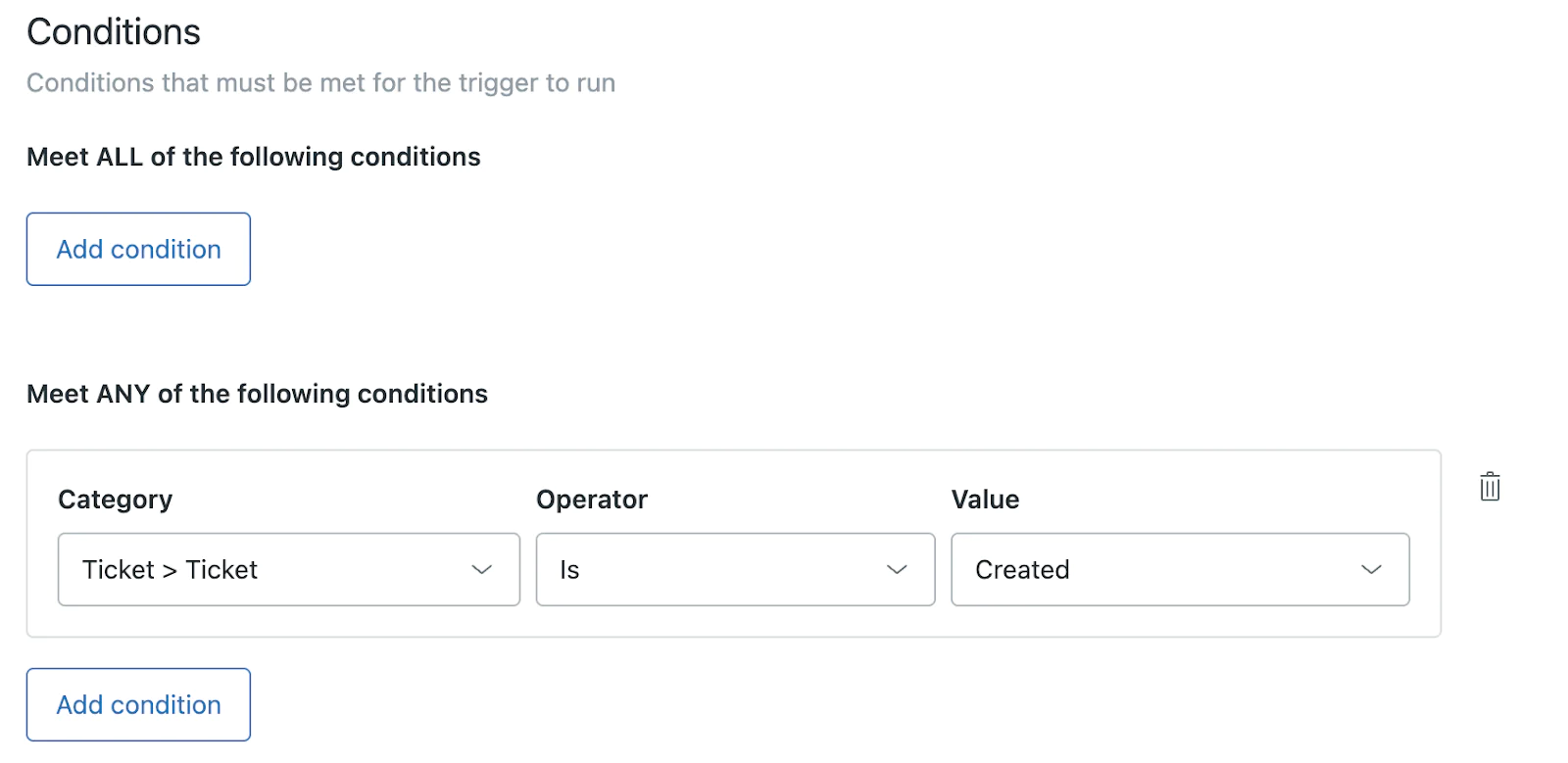Click the chevron icon on the Category dropdown
This screenshot has height=763, width=1568.
(x=482, y=569)
